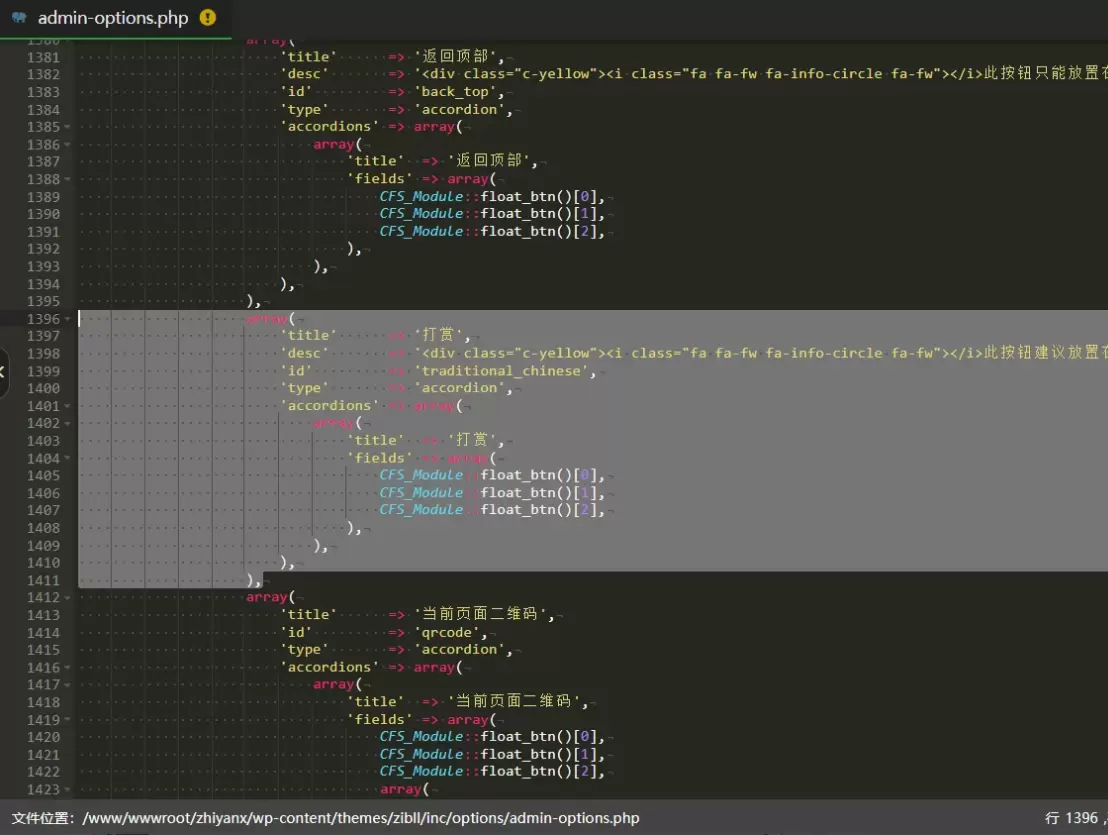The width and height of the screenshot is (1108, 835).
Task: Collapse the code fold at line 1401
Action: (x=67, y=406)
